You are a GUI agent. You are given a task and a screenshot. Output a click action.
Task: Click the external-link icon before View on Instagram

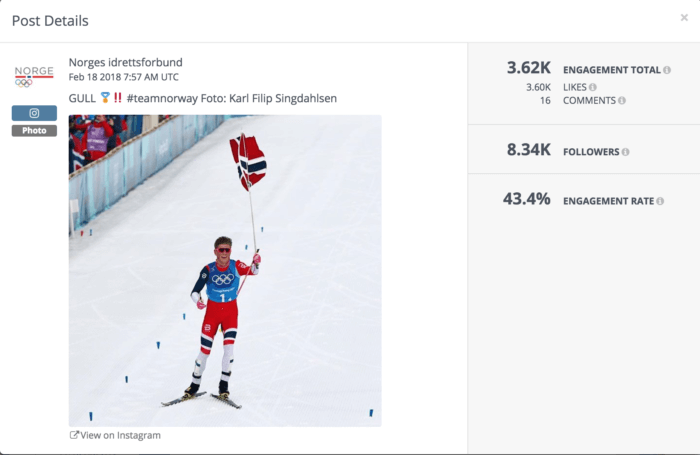point(74,435)
